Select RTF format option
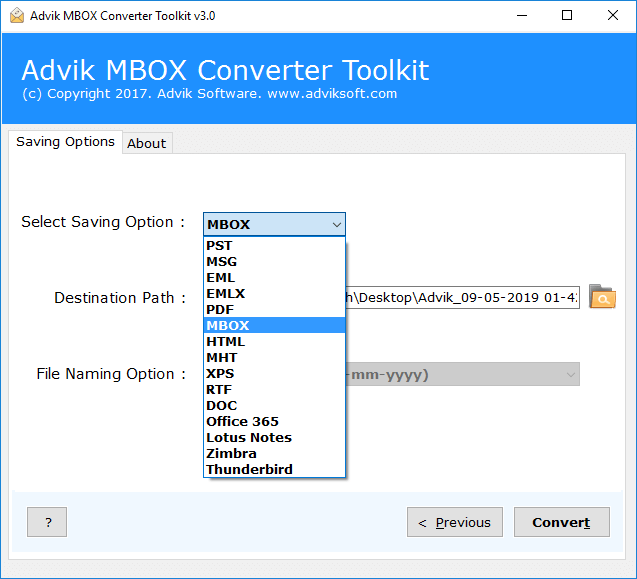 click(274, 389)
